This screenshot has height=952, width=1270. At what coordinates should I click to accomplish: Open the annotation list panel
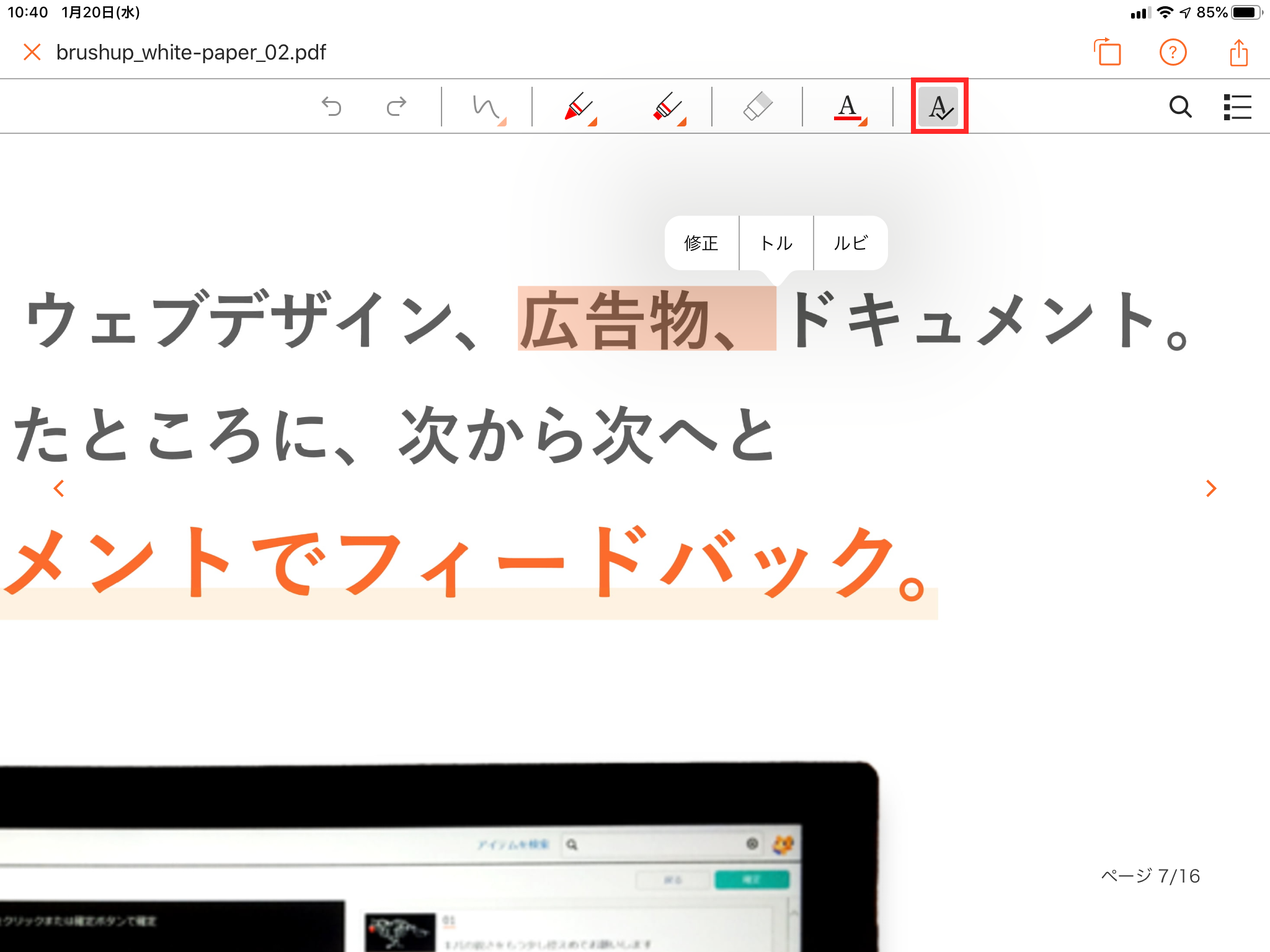[x=1237, y=107]
